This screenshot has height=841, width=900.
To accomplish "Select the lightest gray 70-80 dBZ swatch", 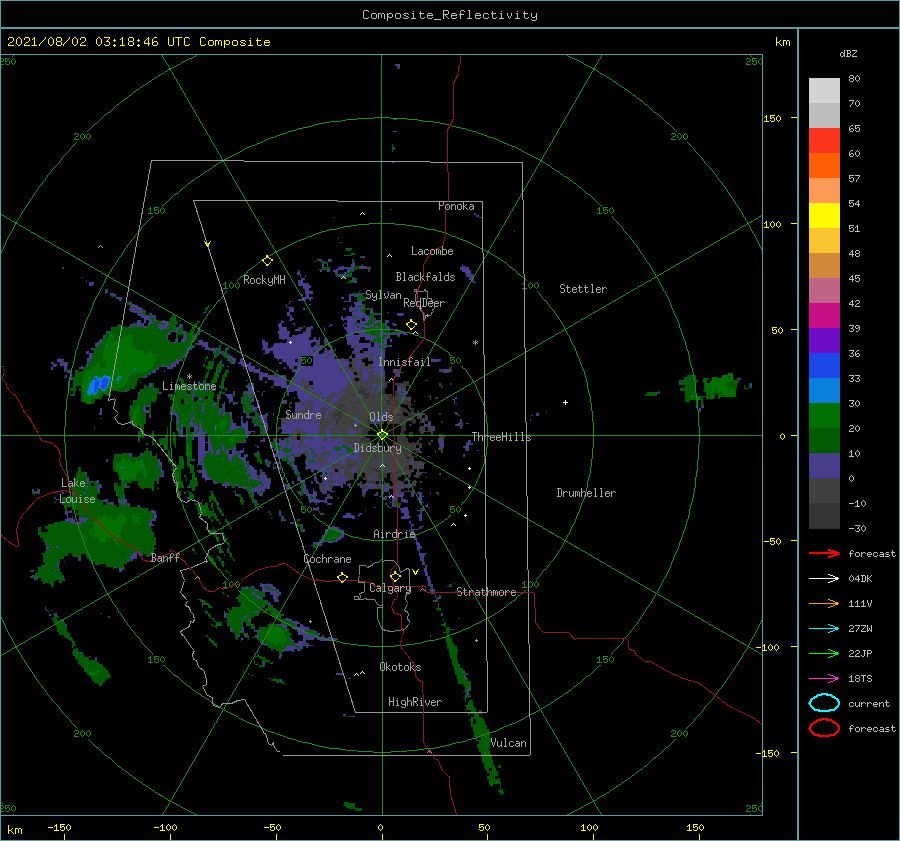I will pos(824,91).
